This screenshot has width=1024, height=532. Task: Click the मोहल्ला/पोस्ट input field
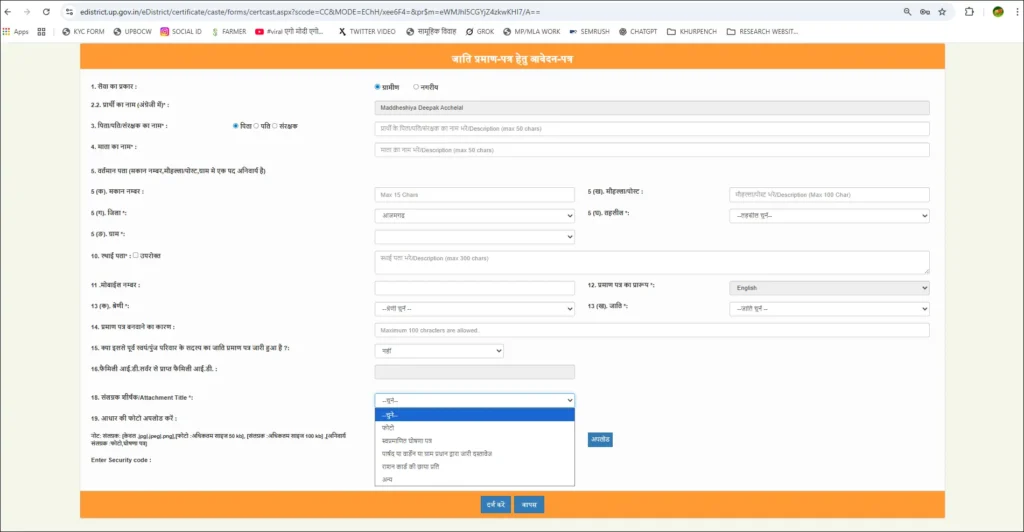[x=829, y=195]
